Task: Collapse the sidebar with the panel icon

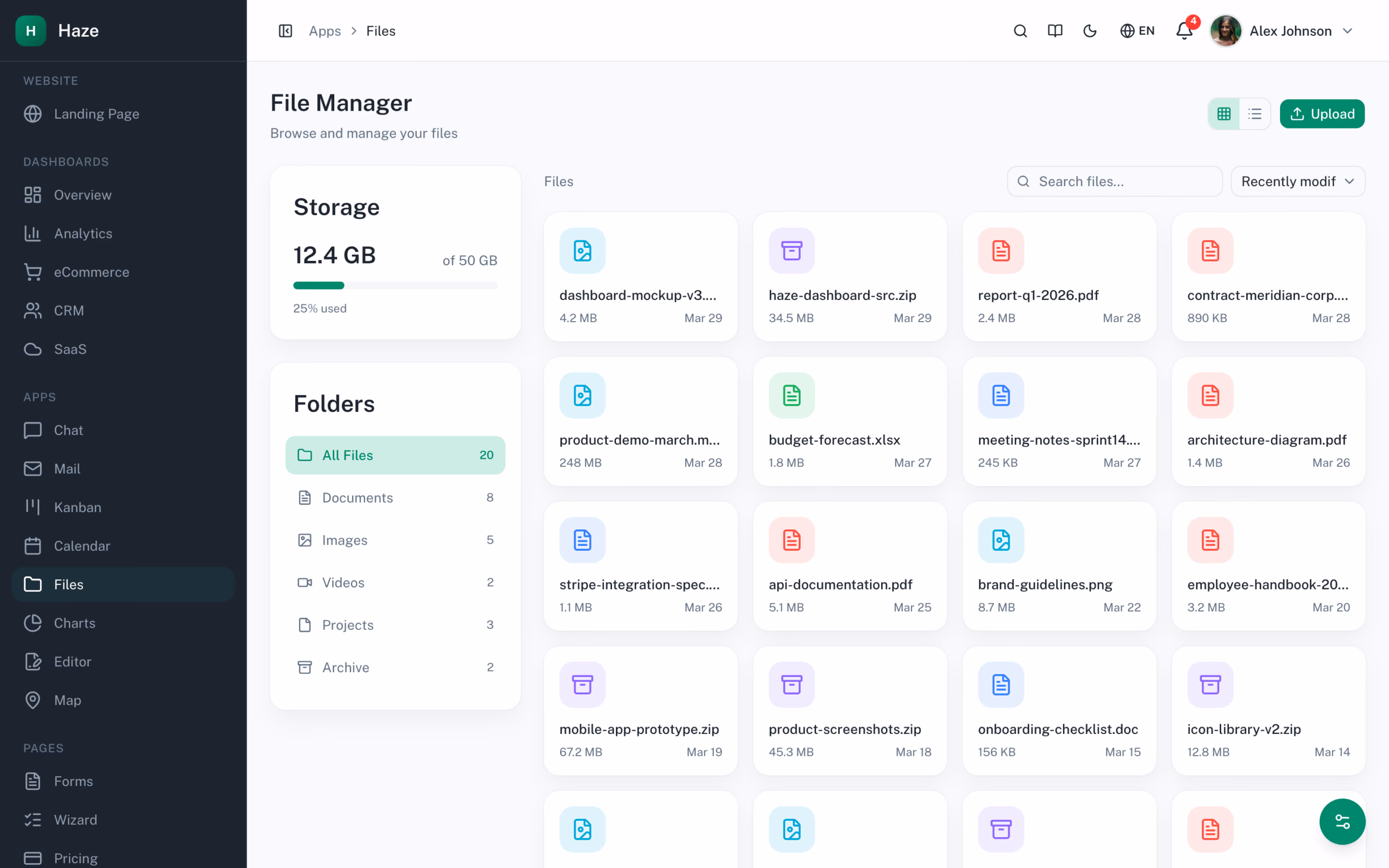Action: click(x=285, y=31)
